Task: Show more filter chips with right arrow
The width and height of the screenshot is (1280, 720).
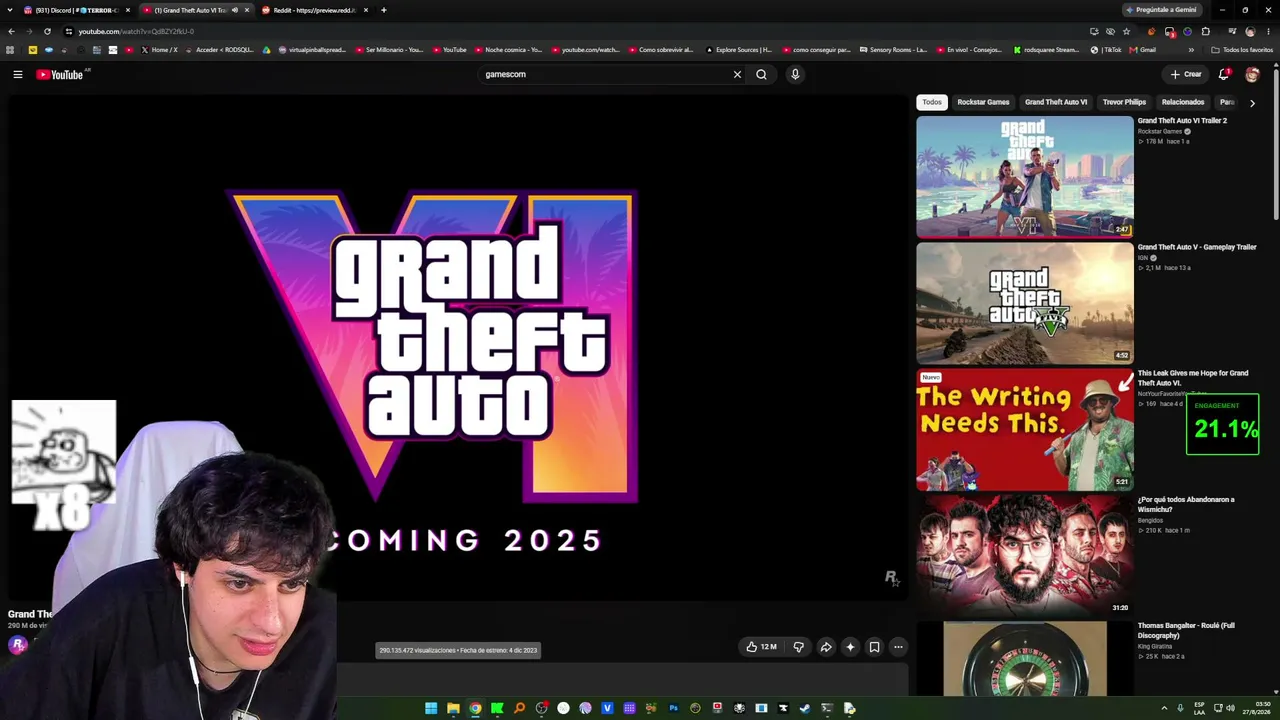Action: 1252,103
